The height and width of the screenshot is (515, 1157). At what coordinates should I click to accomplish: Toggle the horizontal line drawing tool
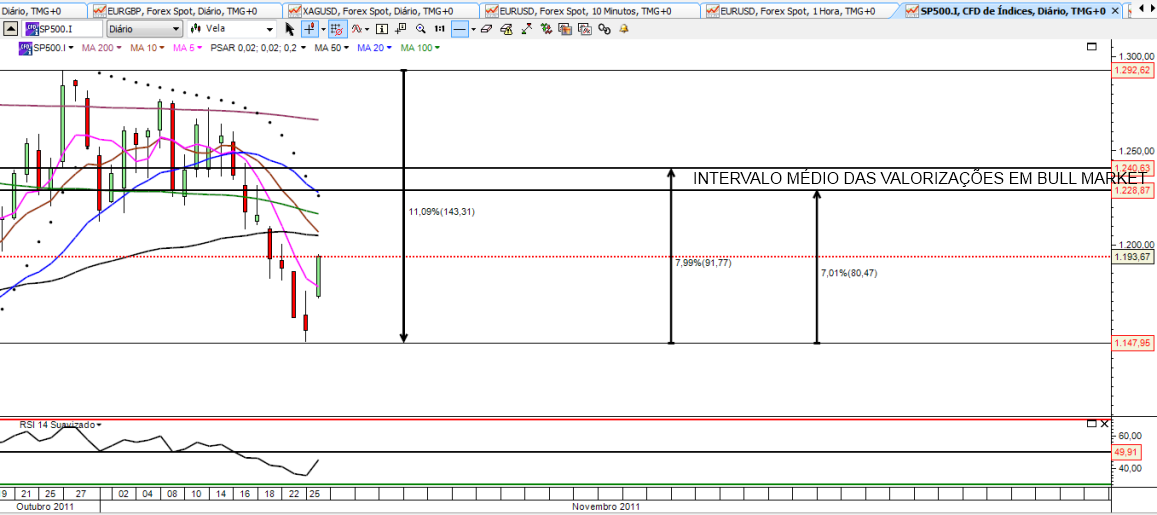[458, 29]
